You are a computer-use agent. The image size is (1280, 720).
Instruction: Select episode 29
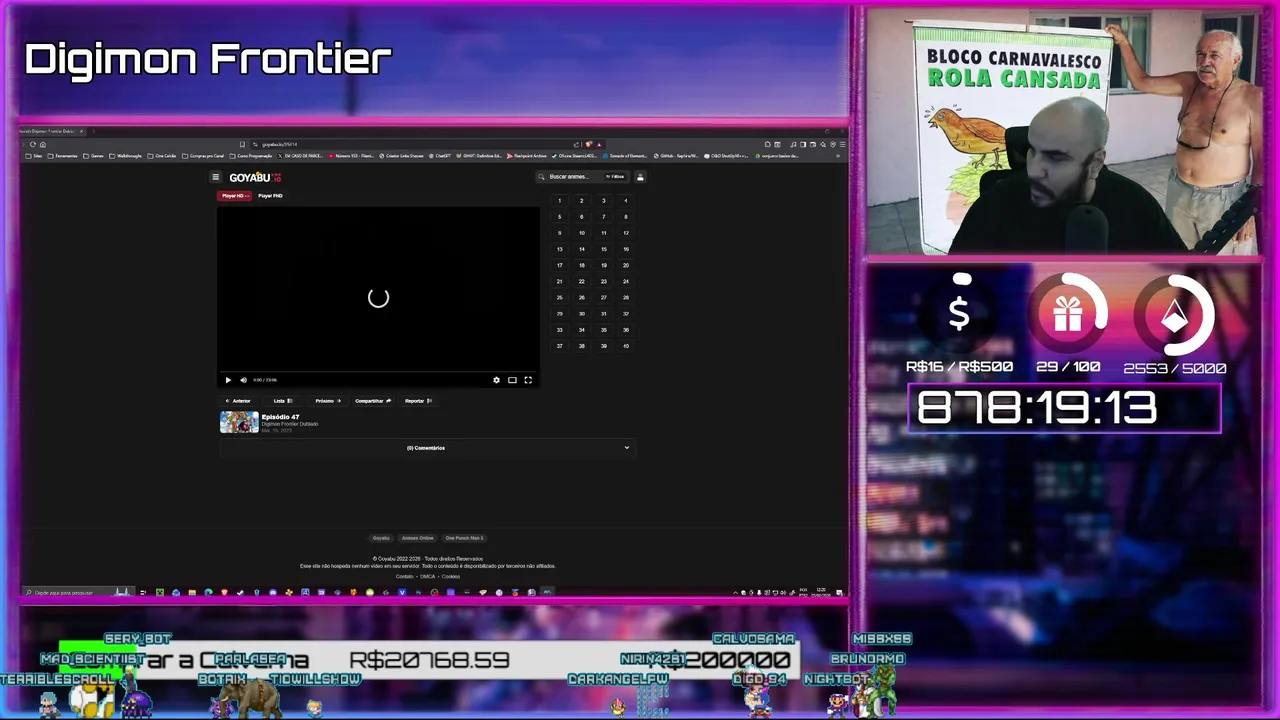click(559, 314)
